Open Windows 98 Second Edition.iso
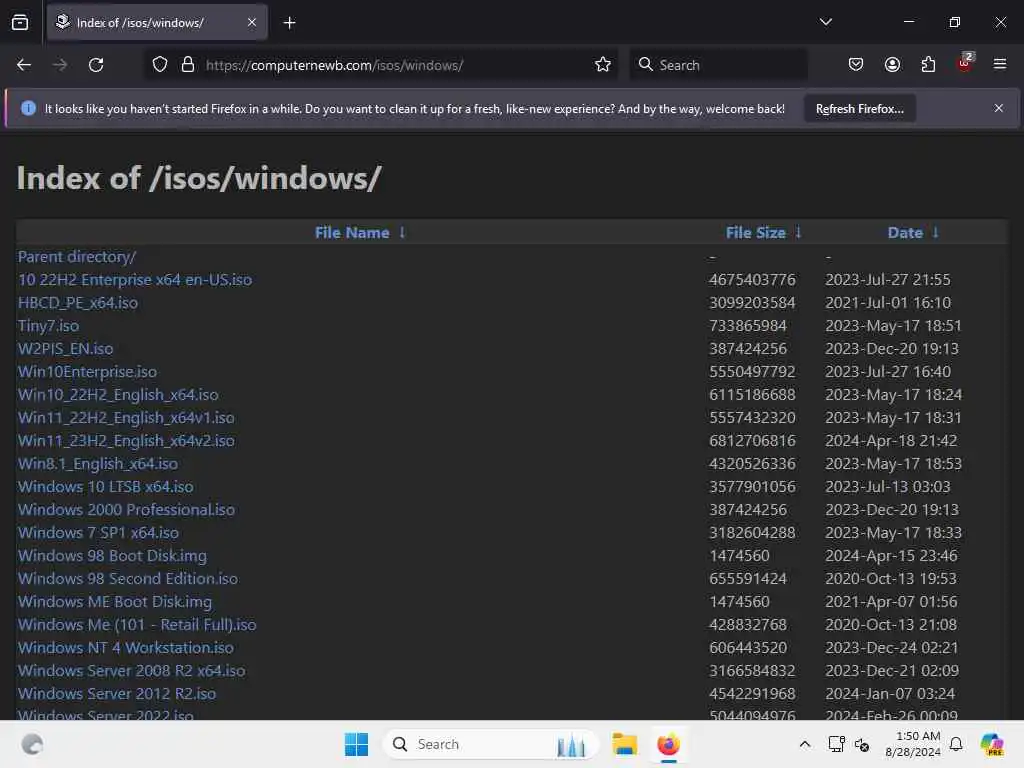 (x=127, y=579)
